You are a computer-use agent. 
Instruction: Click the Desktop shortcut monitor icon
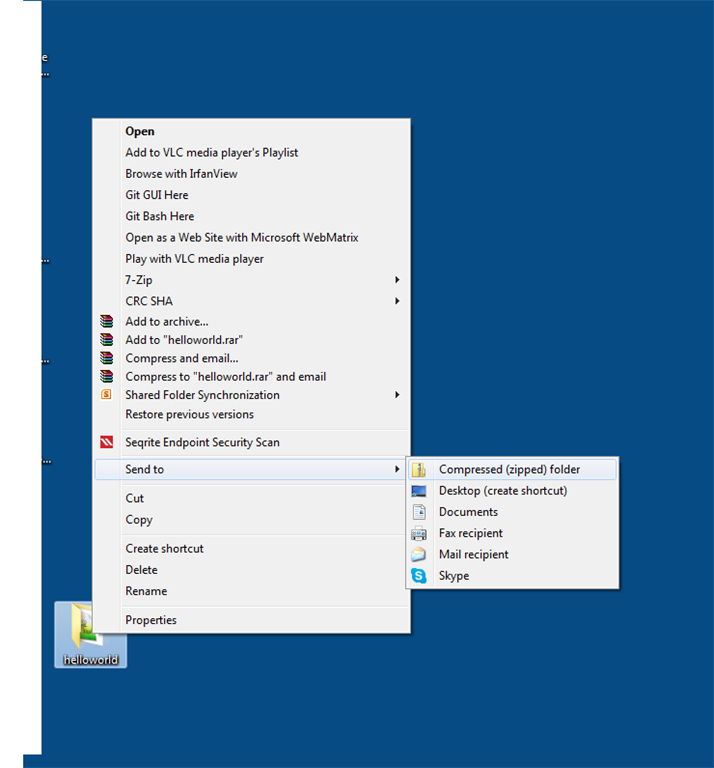pyautogui.click(x=419, y=491)
